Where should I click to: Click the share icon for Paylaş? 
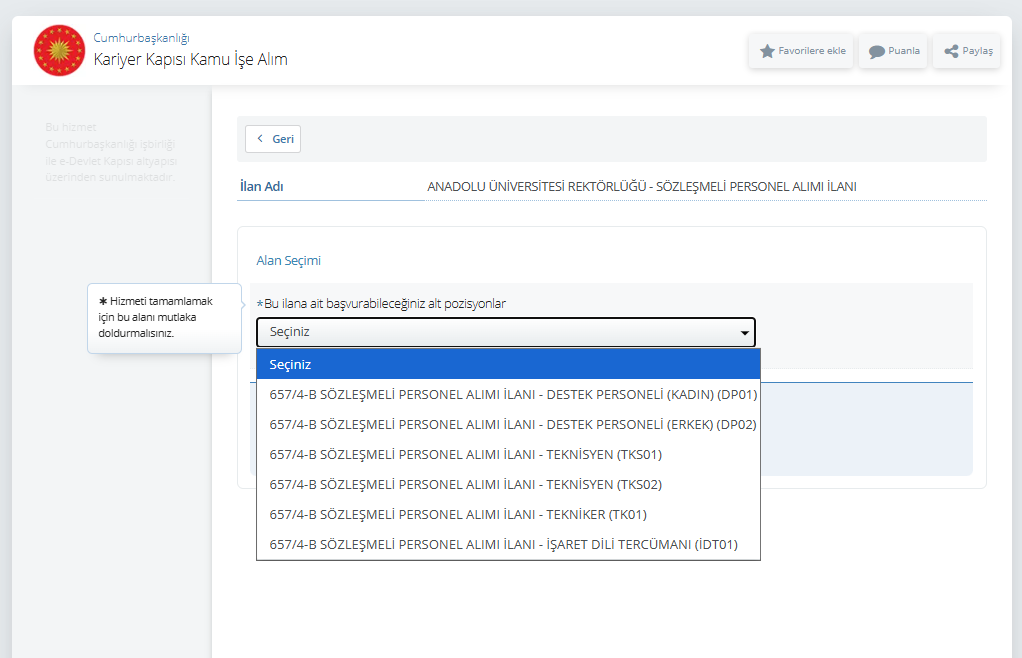pyautogui.click(x=951, y=52)
